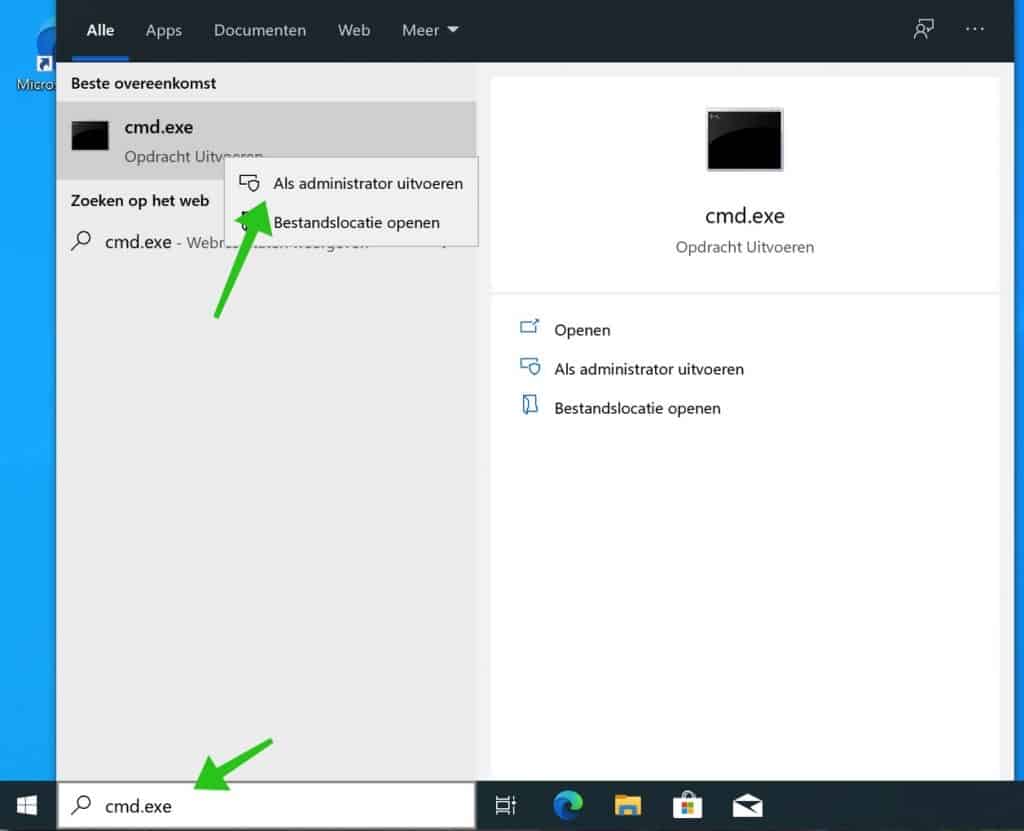Open File Explorer from the taskbar
Viewport: 1024px width, 831px height.
pos(628,805)
